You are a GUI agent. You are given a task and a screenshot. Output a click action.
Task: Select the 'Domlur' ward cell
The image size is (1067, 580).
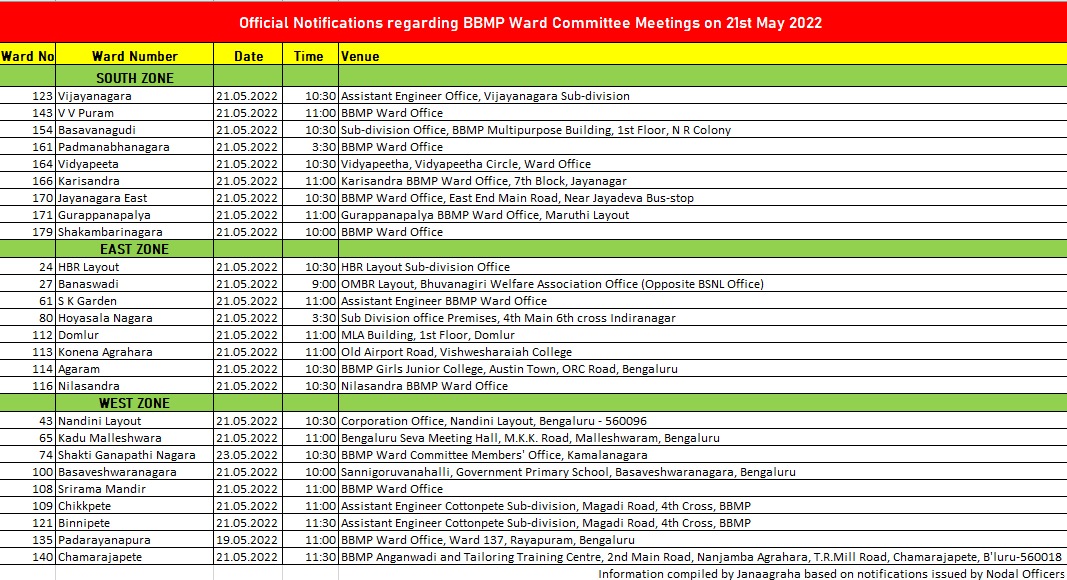[135, 335]
